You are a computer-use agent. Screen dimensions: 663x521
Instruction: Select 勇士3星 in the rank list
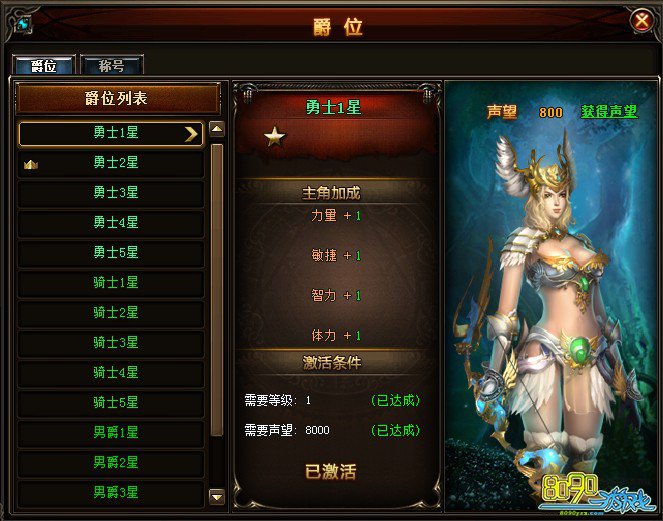click(111, 192)
